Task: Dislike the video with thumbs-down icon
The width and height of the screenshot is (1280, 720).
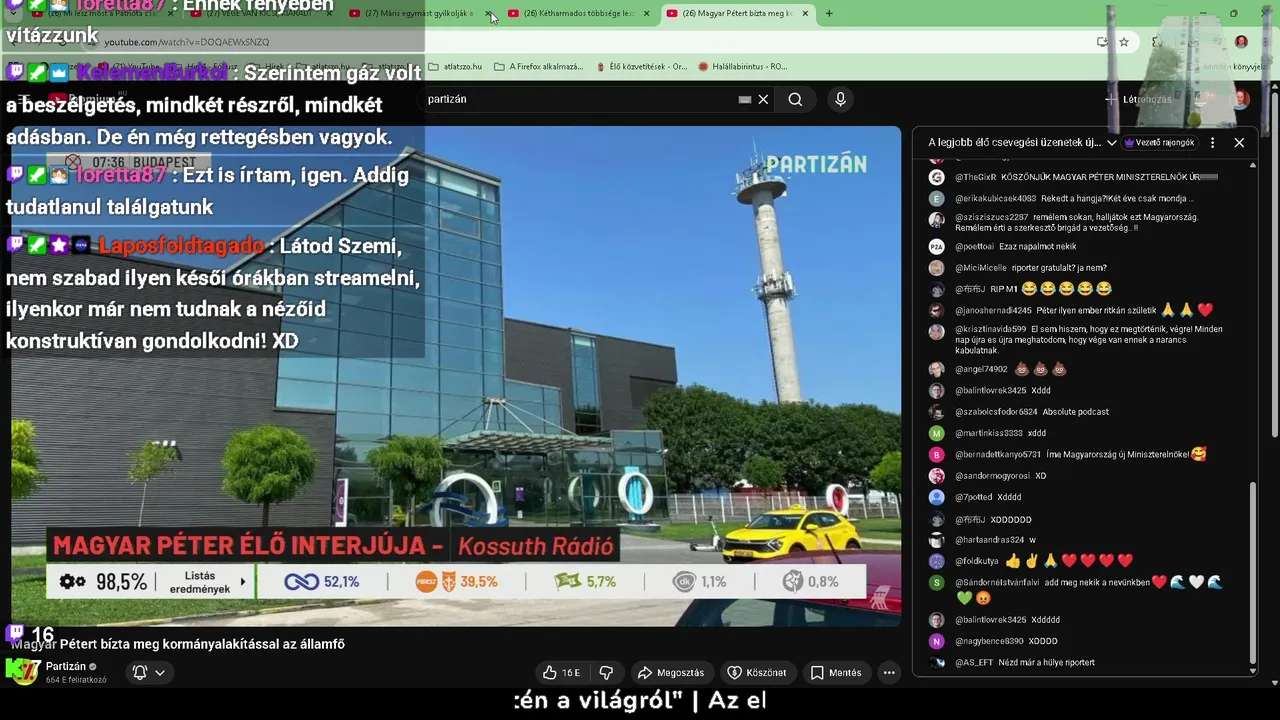Action: point(605,673)
